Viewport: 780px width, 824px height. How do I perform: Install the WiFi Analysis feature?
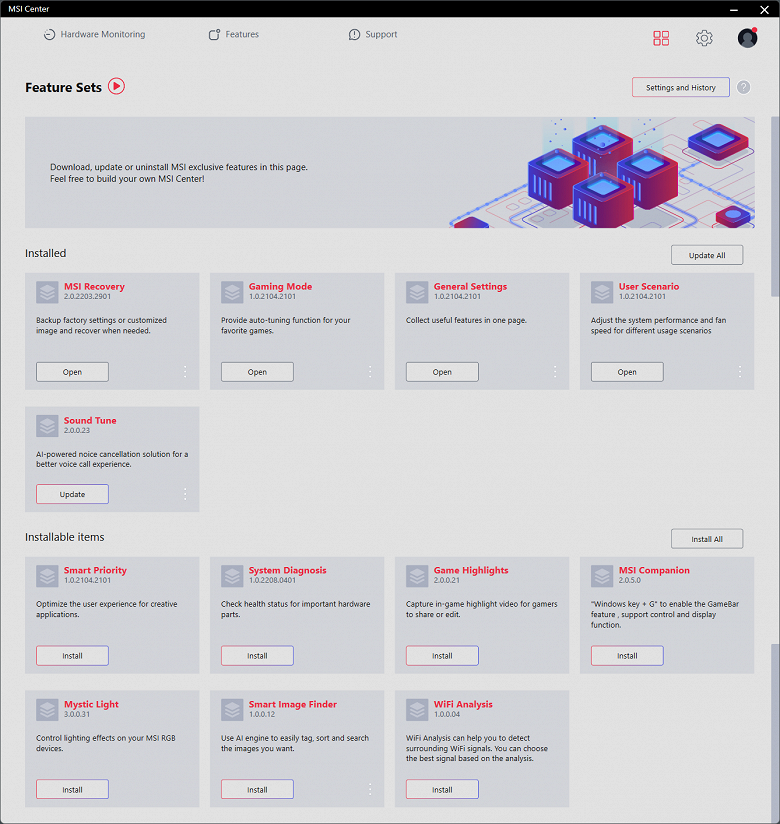(x=442, y=789)
